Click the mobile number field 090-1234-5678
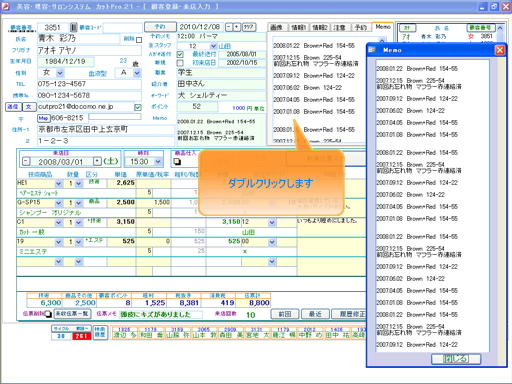Image resolution: width=512 pixels, height=384 pixels. [89, 96]
